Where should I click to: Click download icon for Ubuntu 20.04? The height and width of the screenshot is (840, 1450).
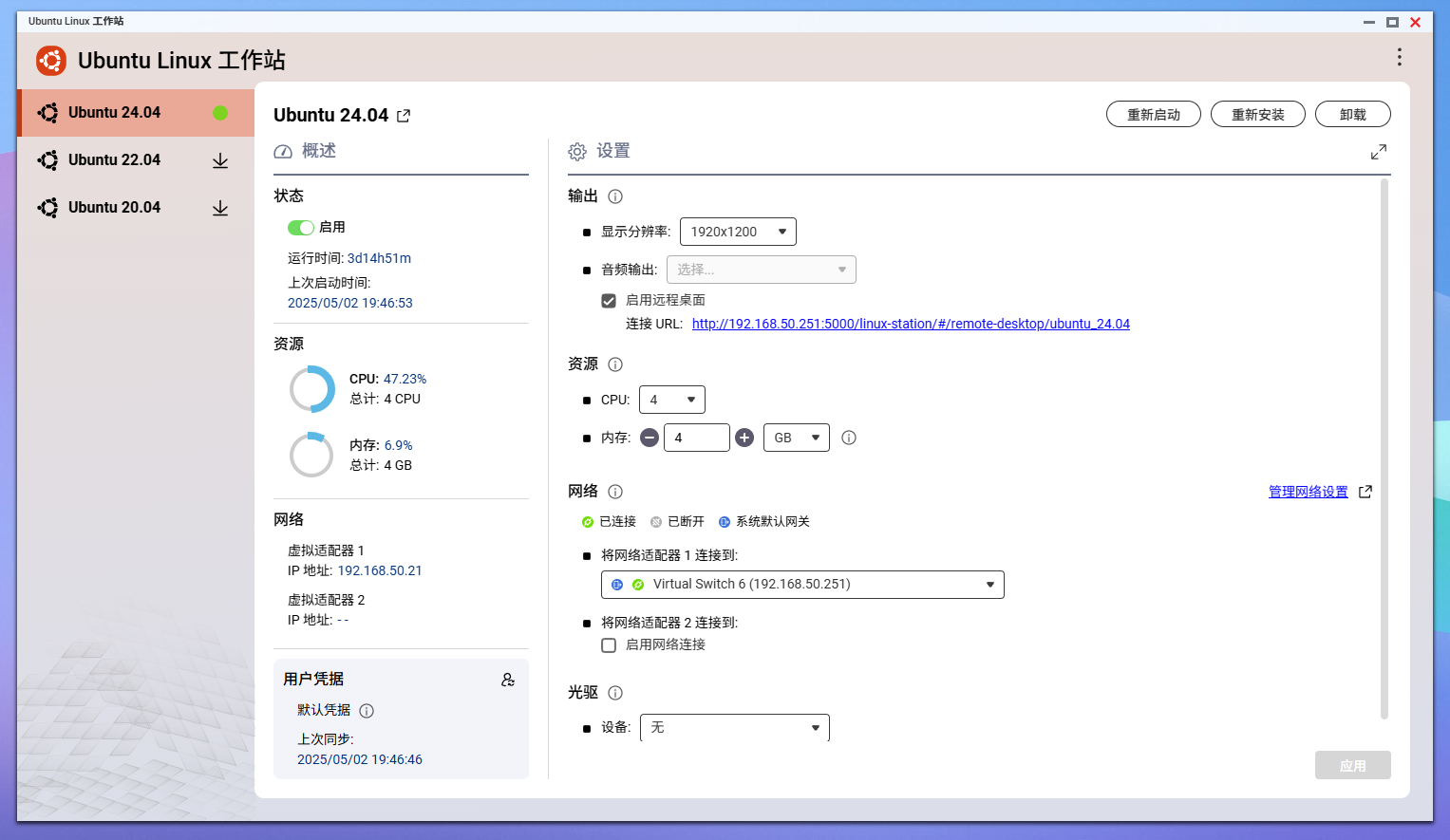[x=220, y=208]
